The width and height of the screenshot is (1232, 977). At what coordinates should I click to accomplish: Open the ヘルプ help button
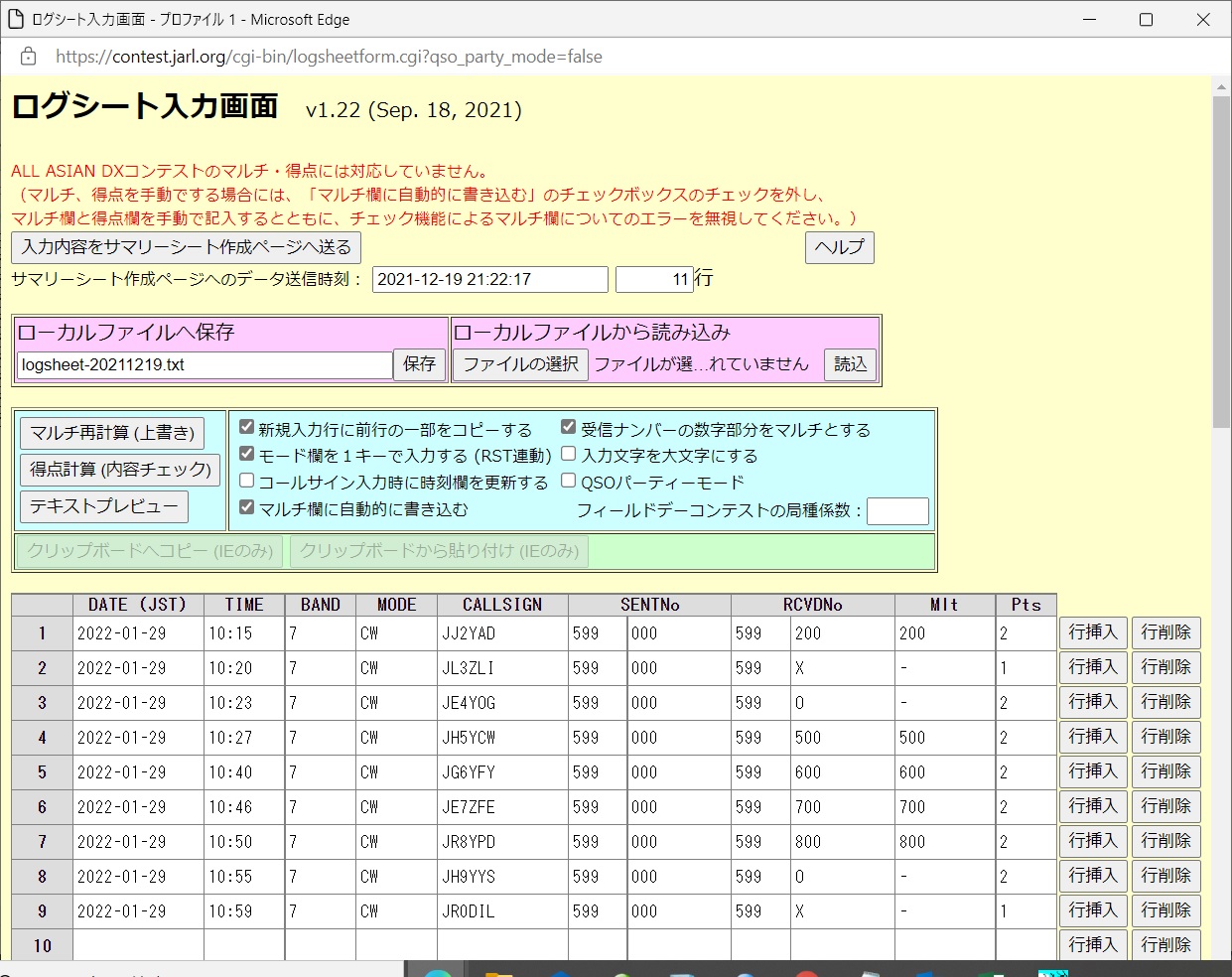[x=840, y=247]
